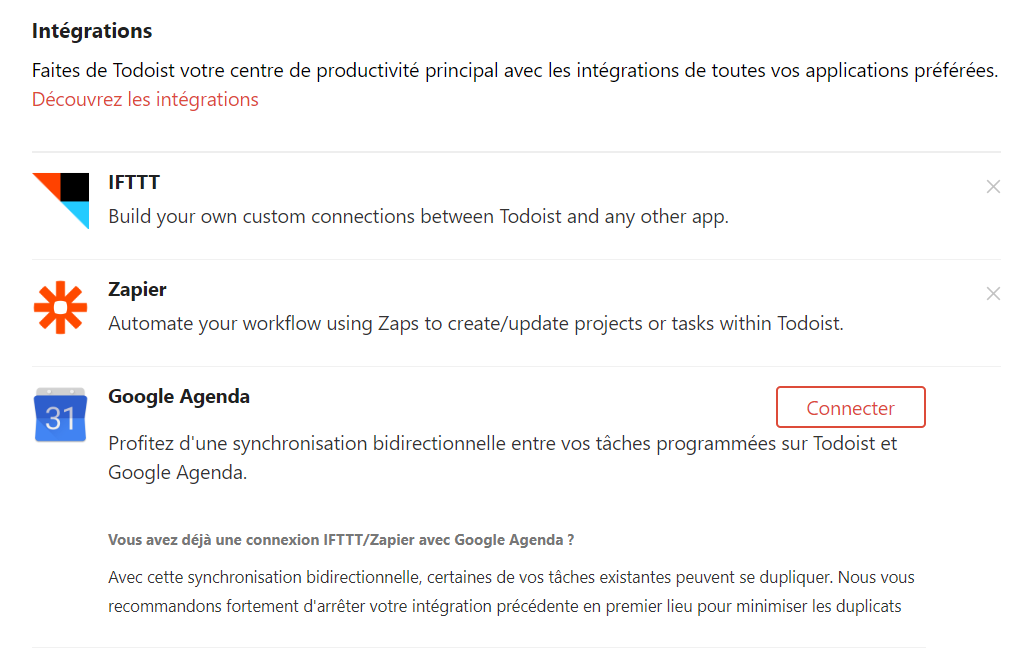Select the Zapier integration title
This screenshot has width=1029, height=662.
pyautogui.click(x=137, y=289)
